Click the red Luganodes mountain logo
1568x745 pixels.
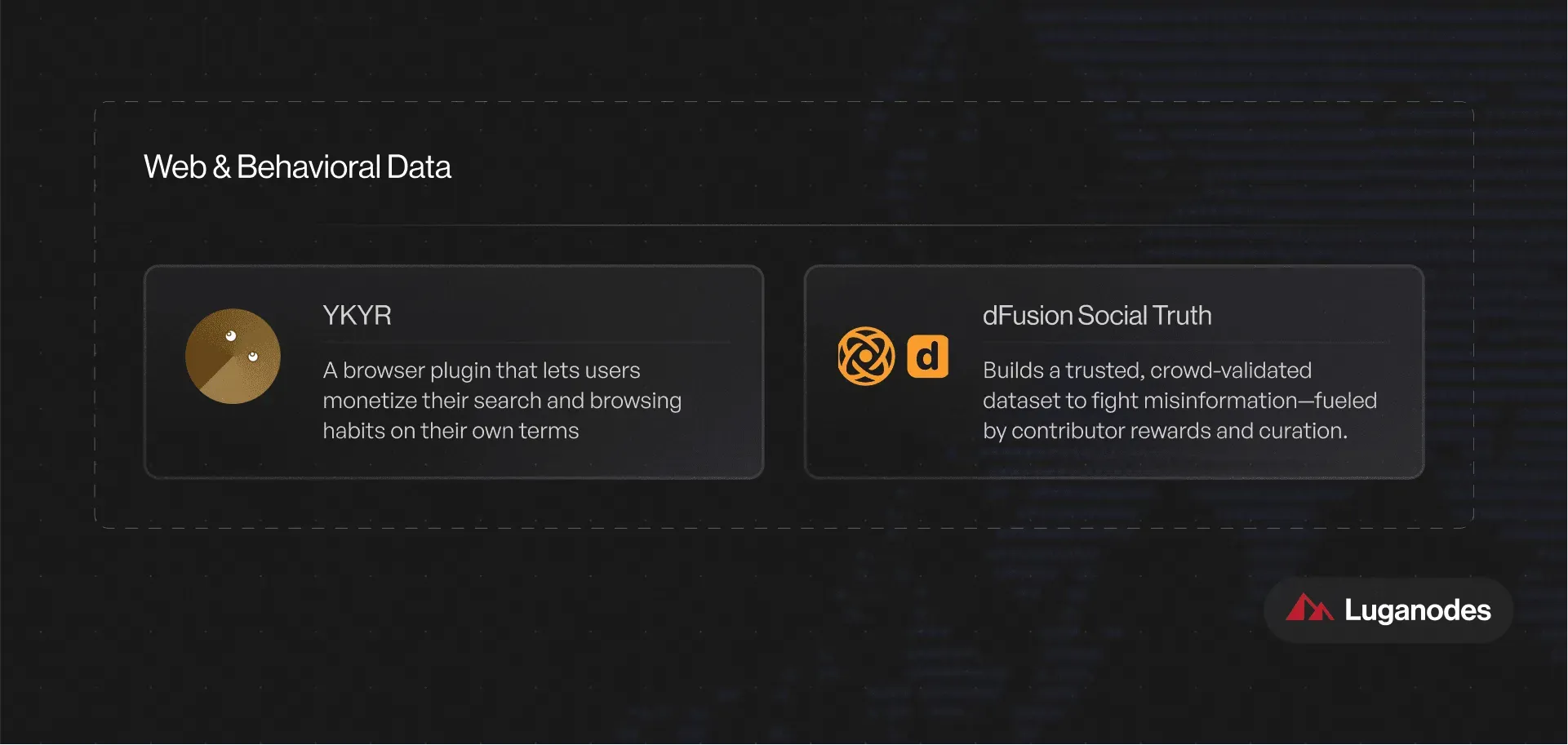pos(1309,608)
